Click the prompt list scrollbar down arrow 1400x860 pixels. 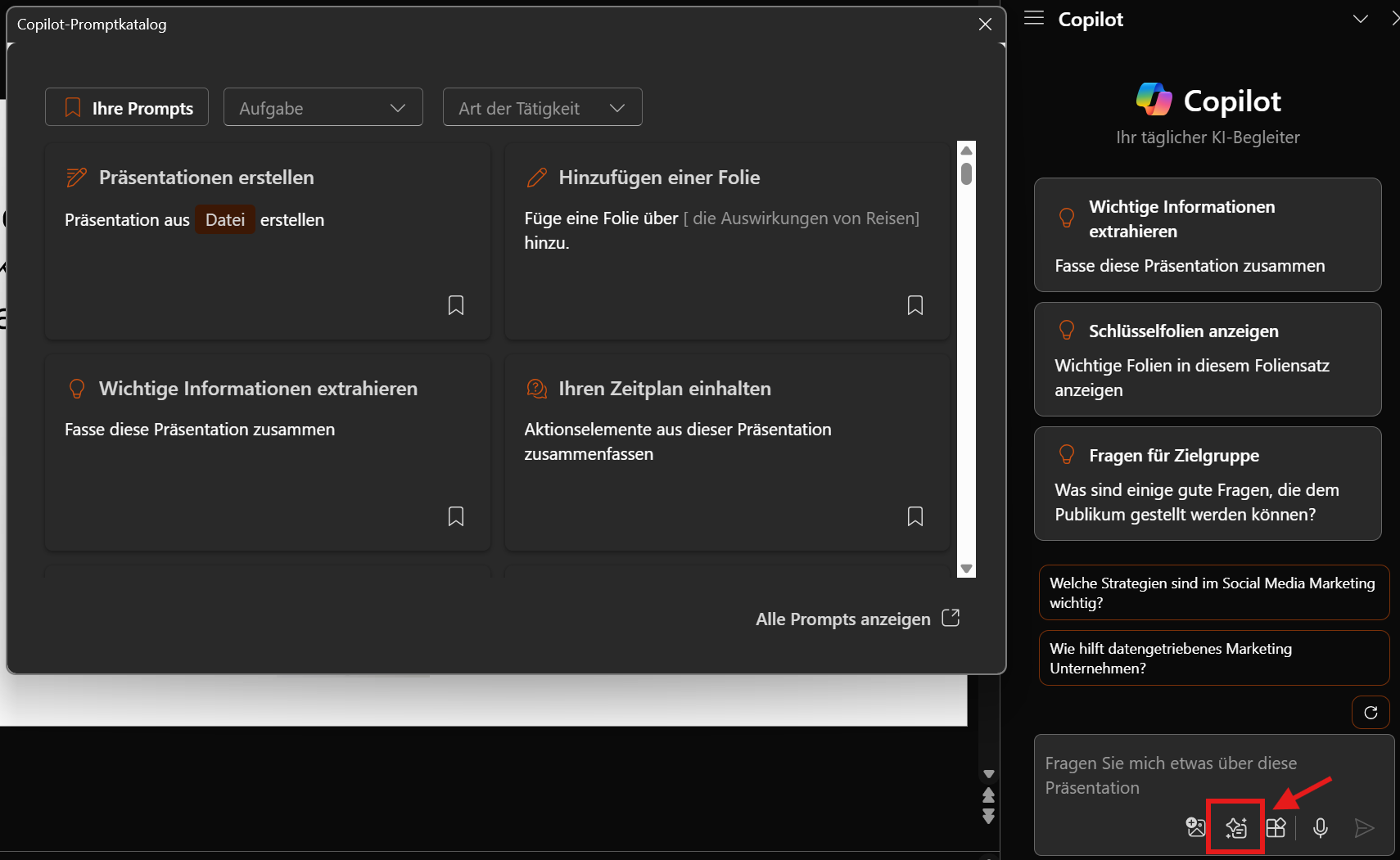point(966,569)
